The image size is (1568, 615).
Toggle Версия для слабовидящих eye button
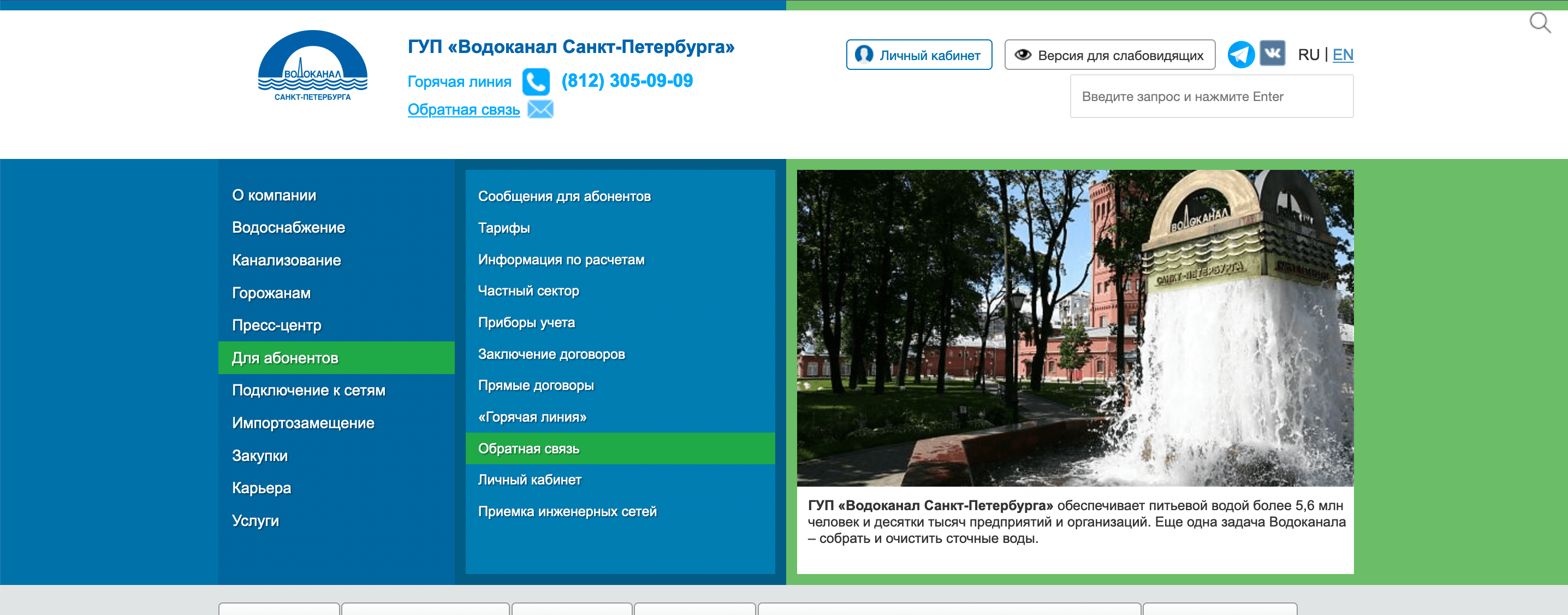1109,55
